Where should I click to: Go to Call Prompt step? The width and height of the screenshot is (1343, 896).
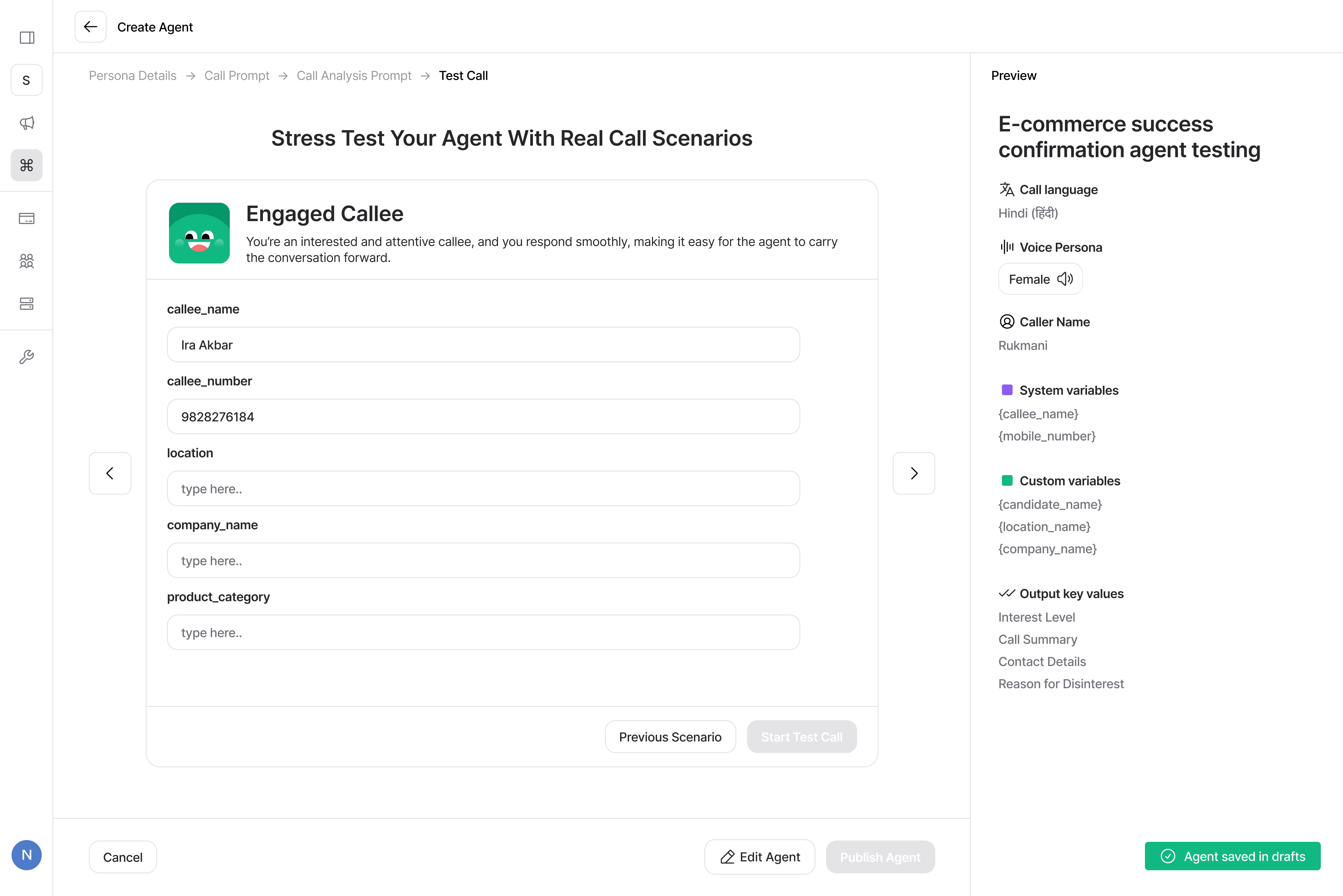237,75
